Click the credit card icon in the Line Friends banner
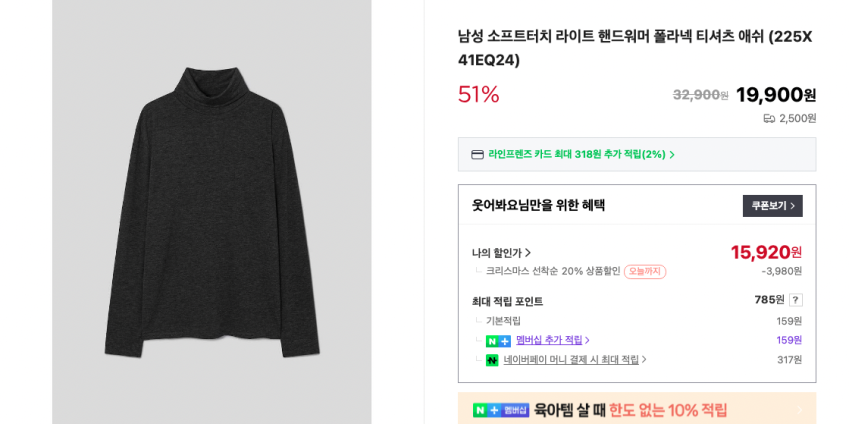The height and width of the screenshot is (424, 849). coord(478,155)
